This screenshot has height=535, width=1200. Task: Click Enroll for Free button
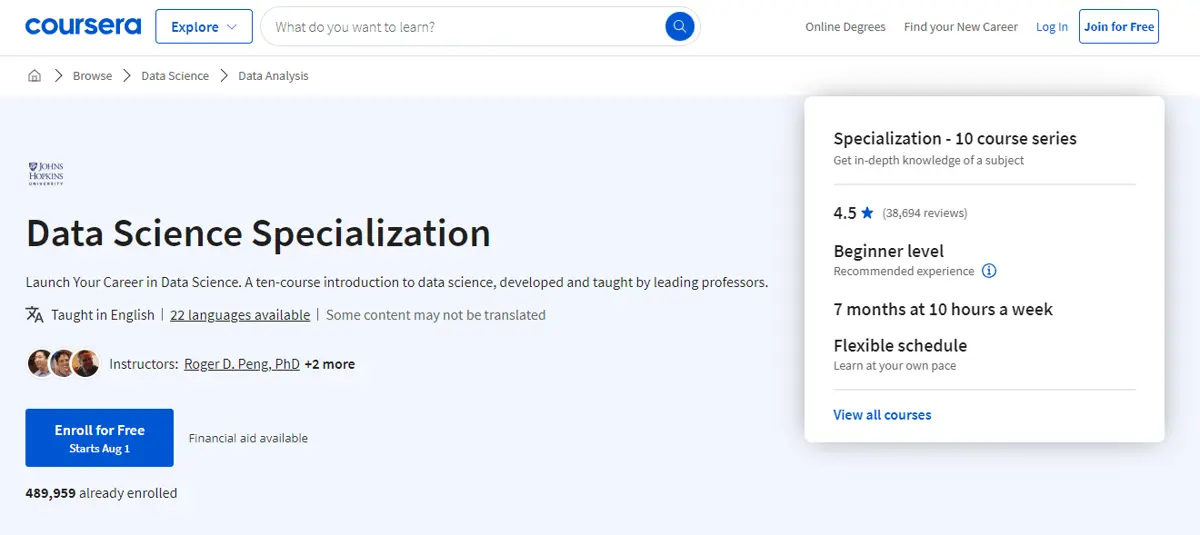click(99, 438)
